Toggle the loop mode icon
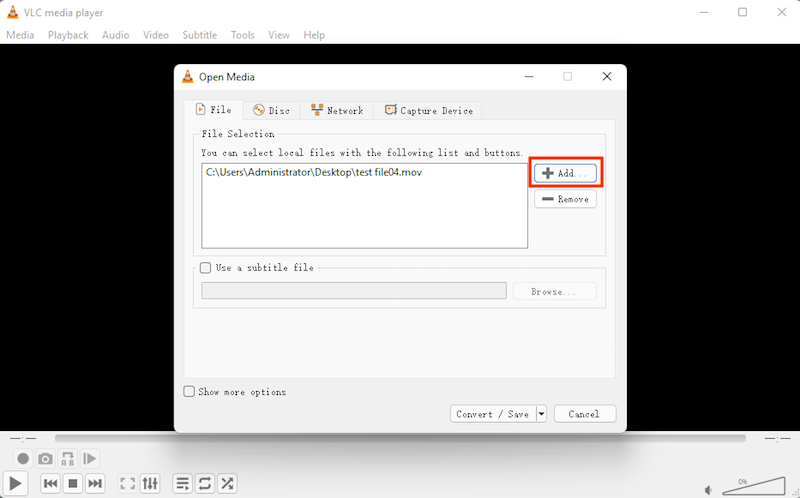Viewport: 800px width, 498px height. coord(205,483)
